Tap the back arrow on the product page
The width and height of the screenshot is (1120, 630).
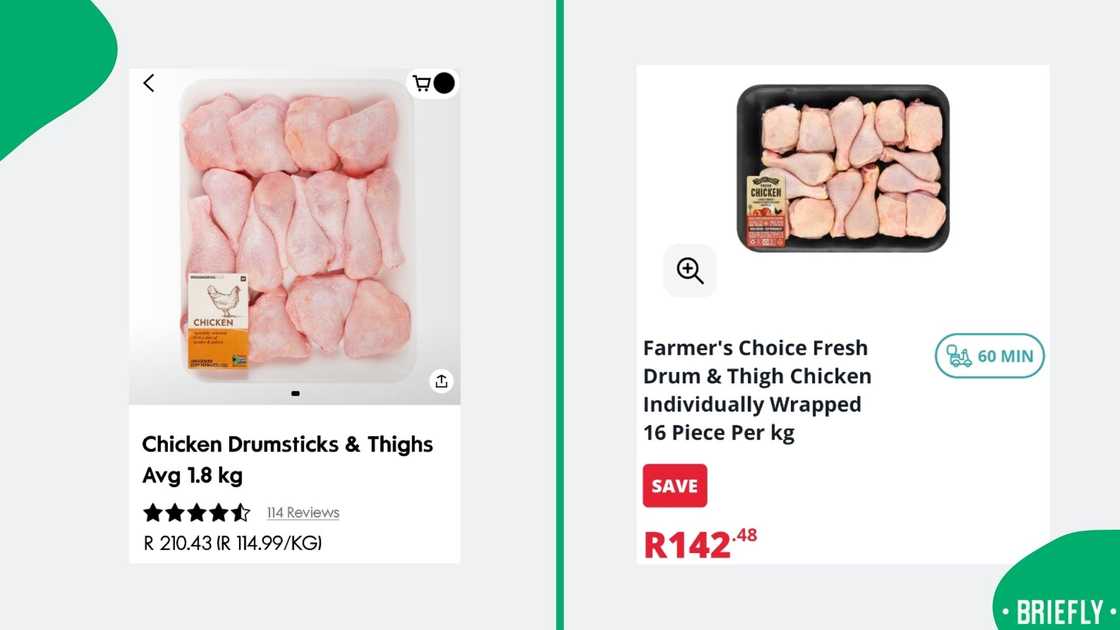tap(148, 83)
